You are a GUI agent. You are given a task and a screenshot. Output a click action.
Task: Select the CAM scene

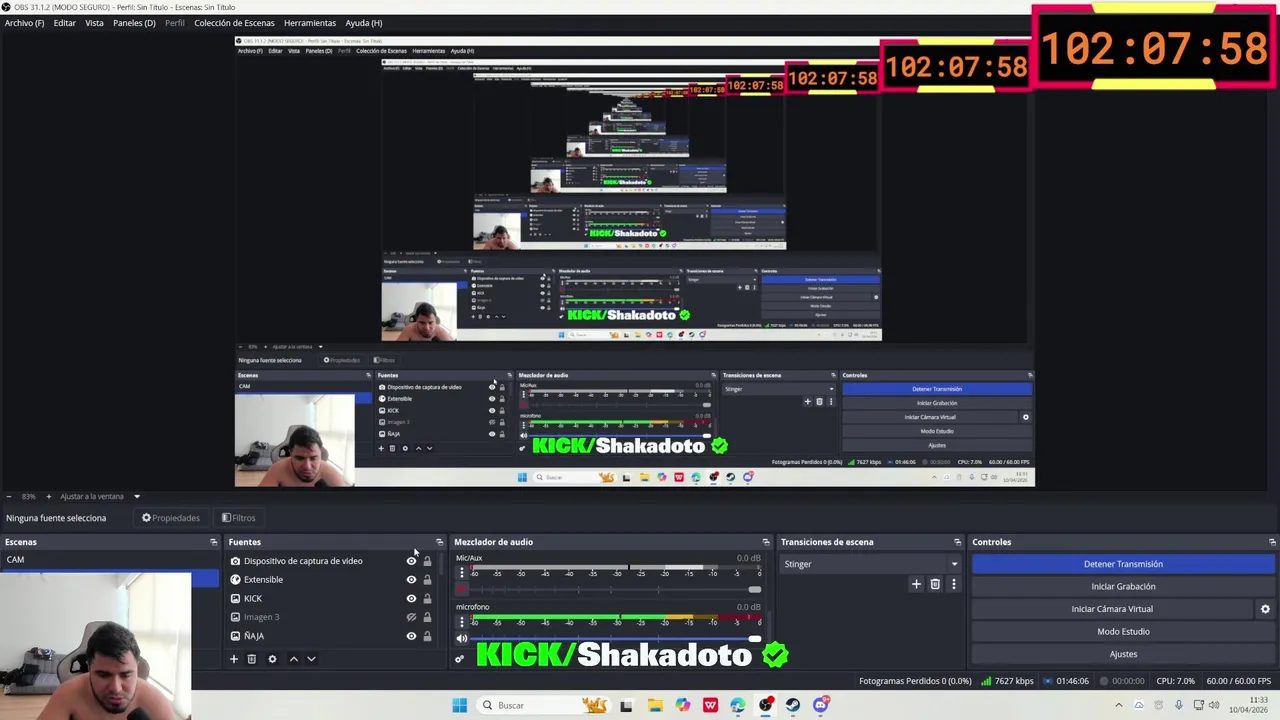click(x=109, y=560)
